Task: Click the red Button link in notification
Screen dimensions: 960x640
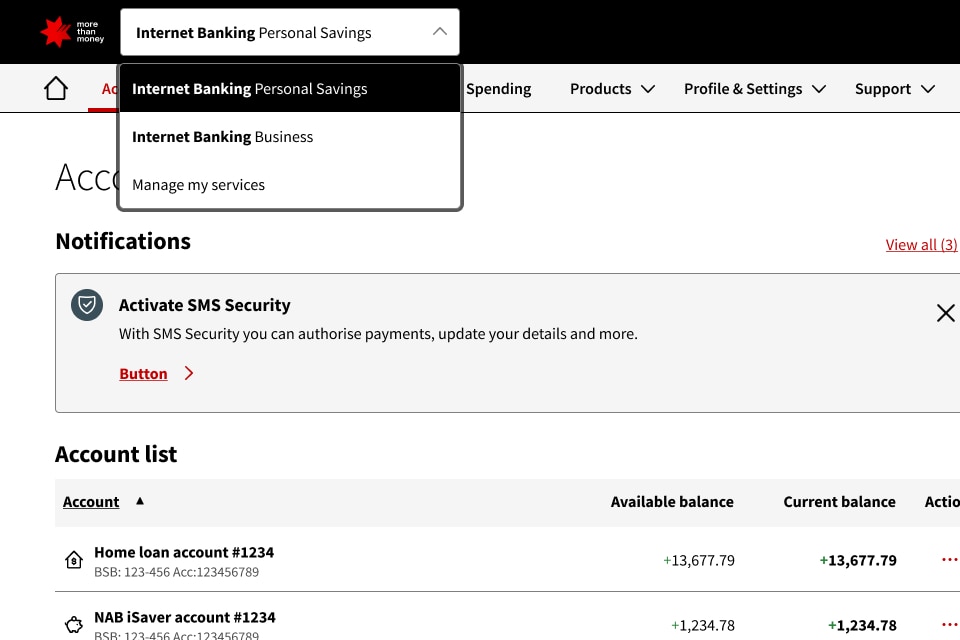Action: 143,374
